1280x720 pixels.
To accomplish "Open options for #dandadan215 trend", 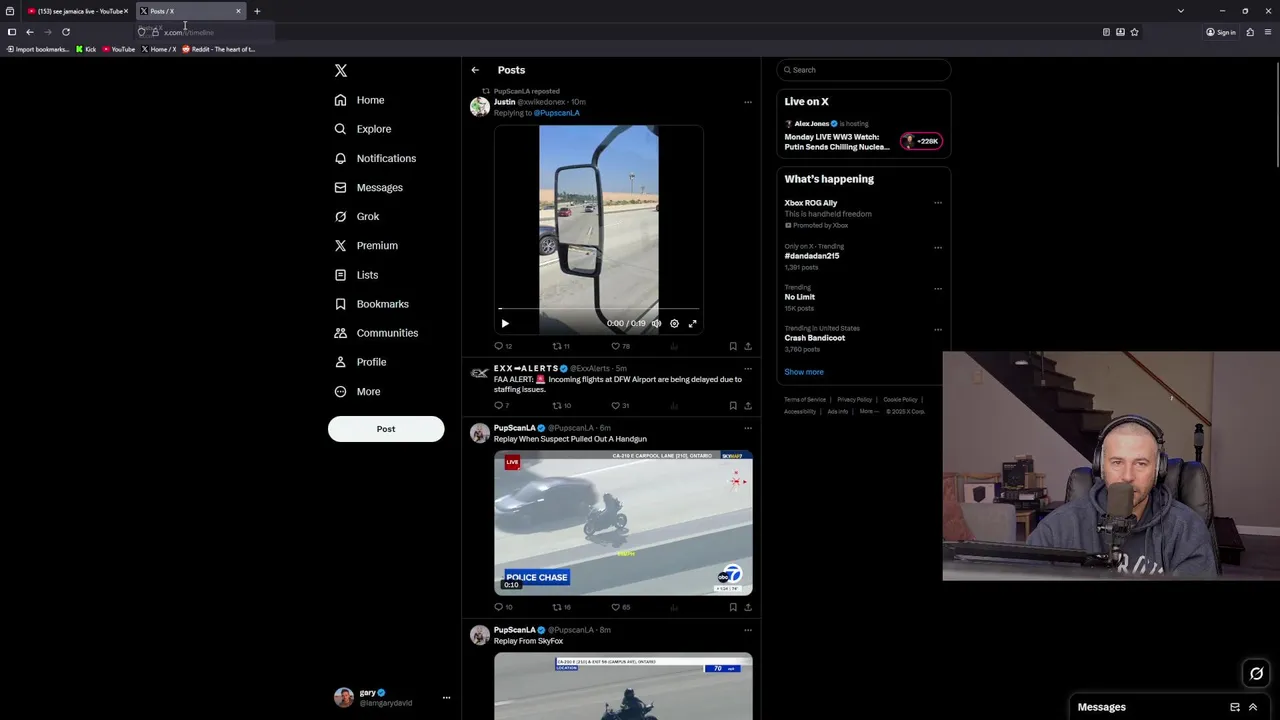I will [938, 247].
